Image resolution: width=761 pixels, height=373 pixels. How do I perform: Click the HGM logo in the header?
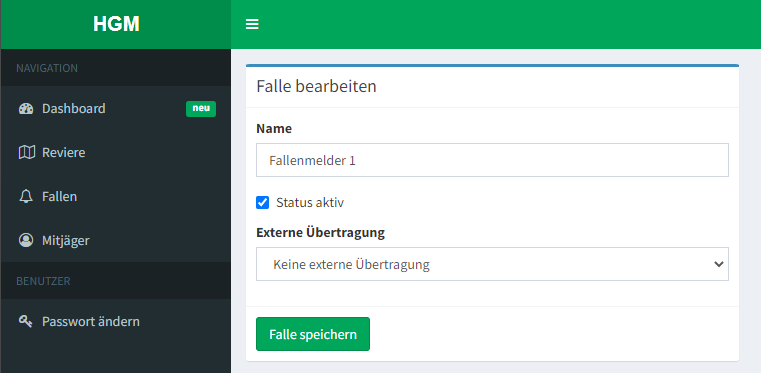coord(116,24)
